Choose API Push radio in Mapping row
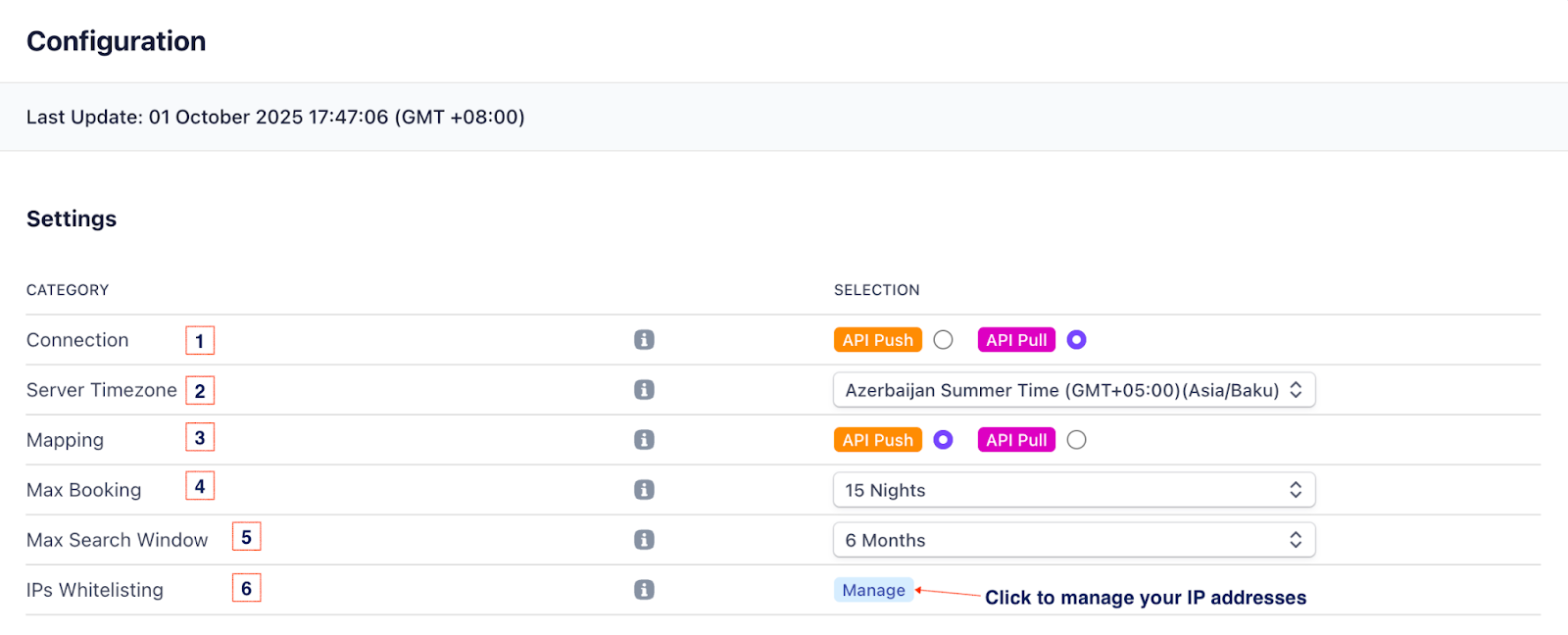This screenshot has height=635, width=1568. pos(943,440)
